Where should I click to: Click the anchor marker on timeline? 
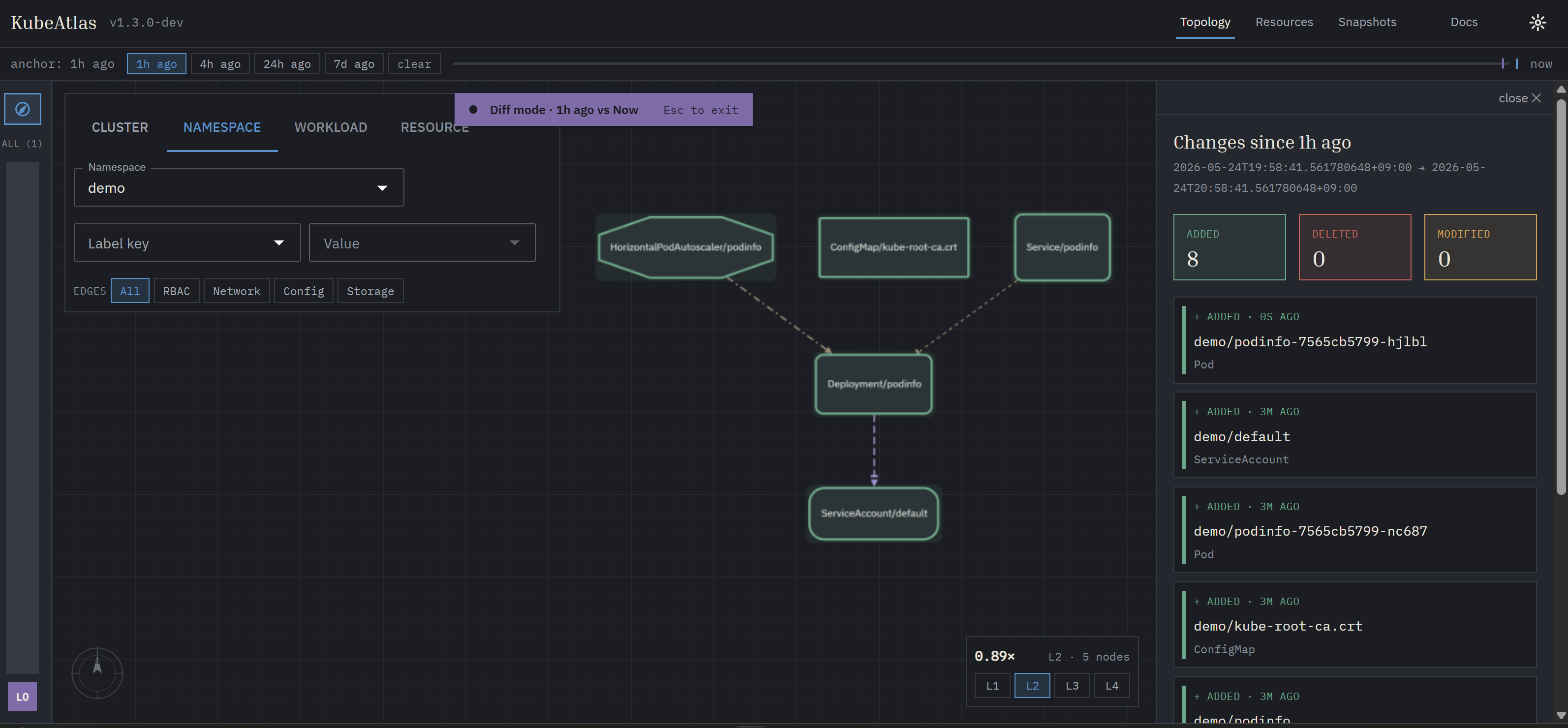click(1503, 63)
